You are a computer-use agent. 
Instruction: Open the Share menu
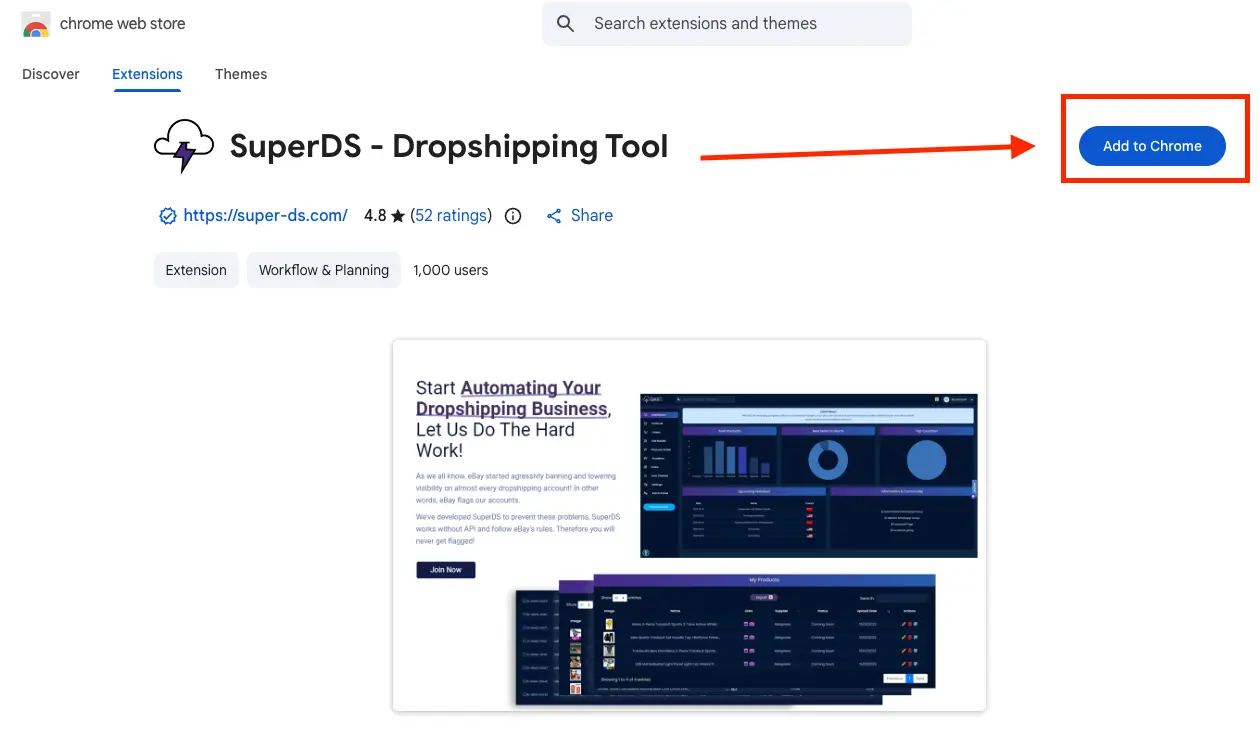click(580, 215)
